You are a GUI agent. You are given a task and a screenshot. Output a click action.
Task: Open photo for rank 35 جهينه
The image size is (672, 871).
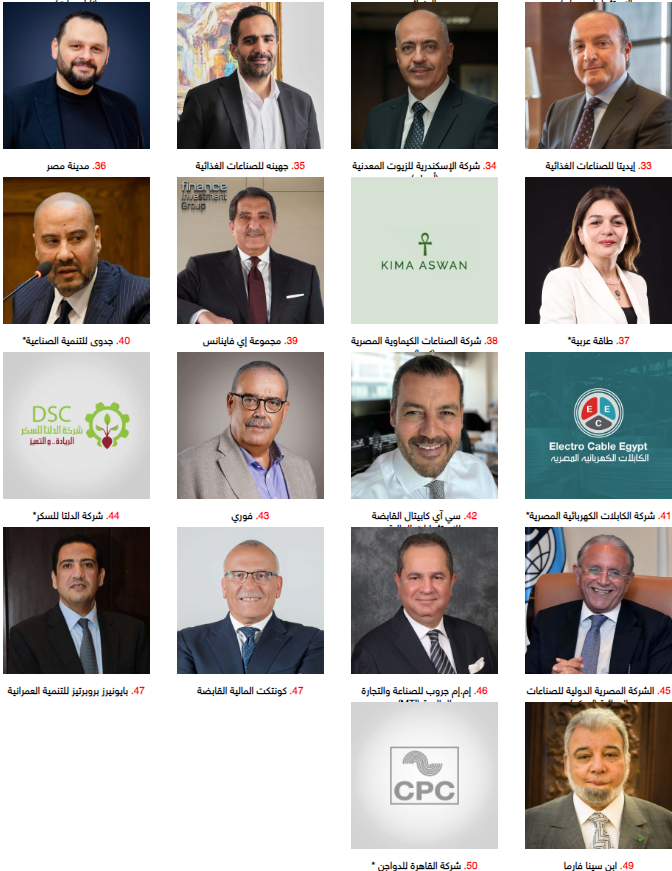[250, 76]
